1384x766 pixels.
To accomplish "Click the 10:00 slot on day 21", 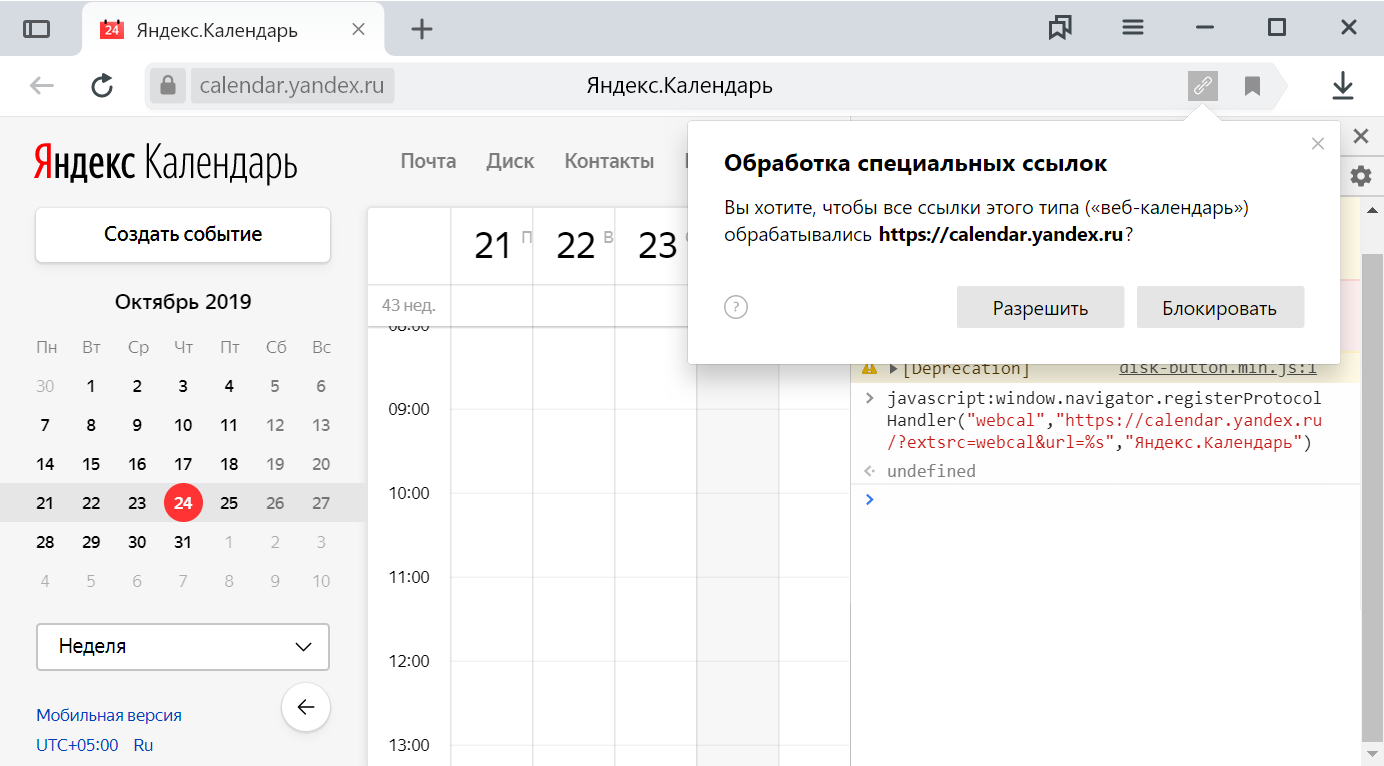I will tap(492, 535).
